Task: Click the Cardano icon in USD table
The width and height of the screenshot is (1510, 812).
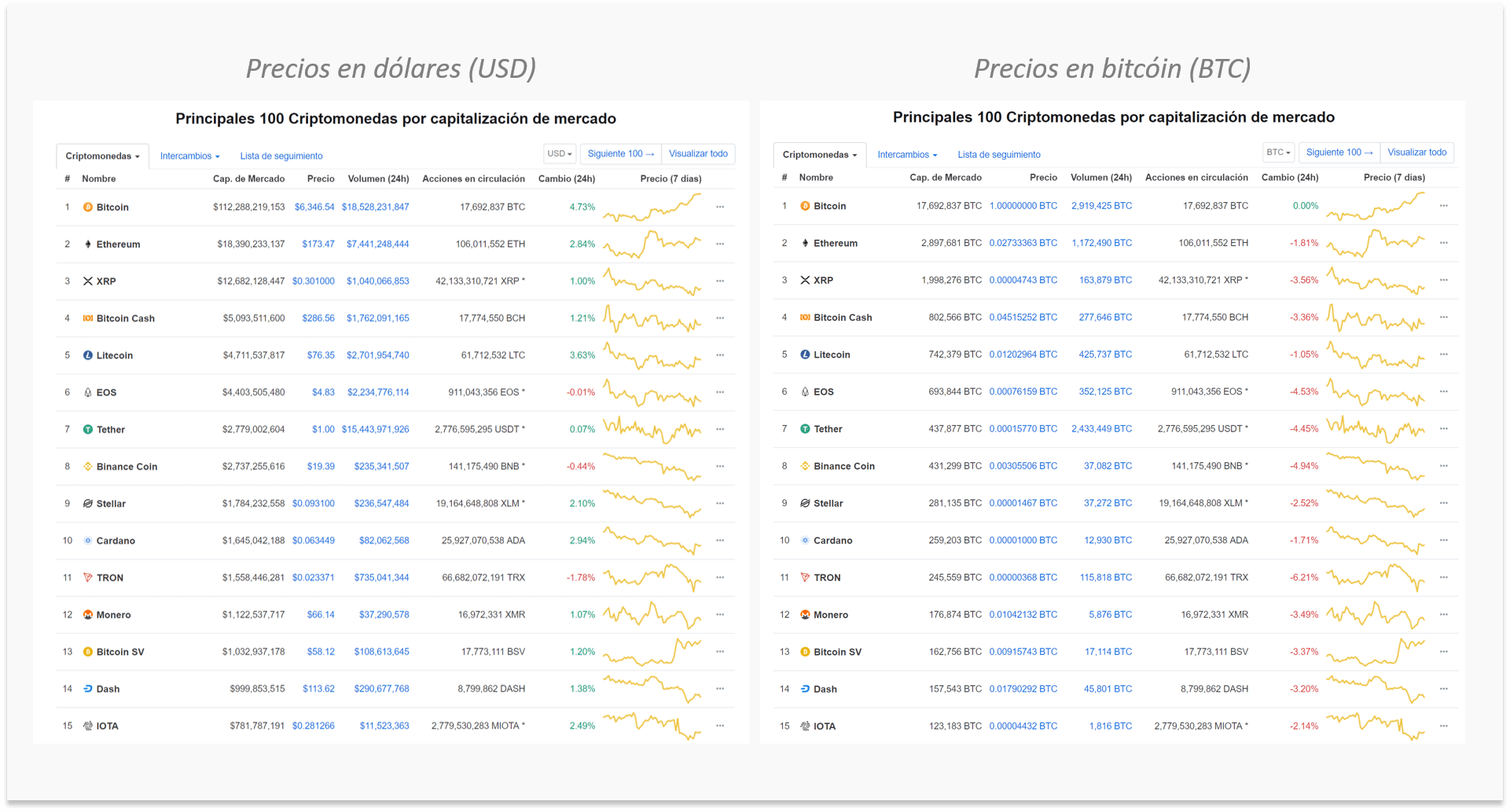Action: tap(88, 541)
